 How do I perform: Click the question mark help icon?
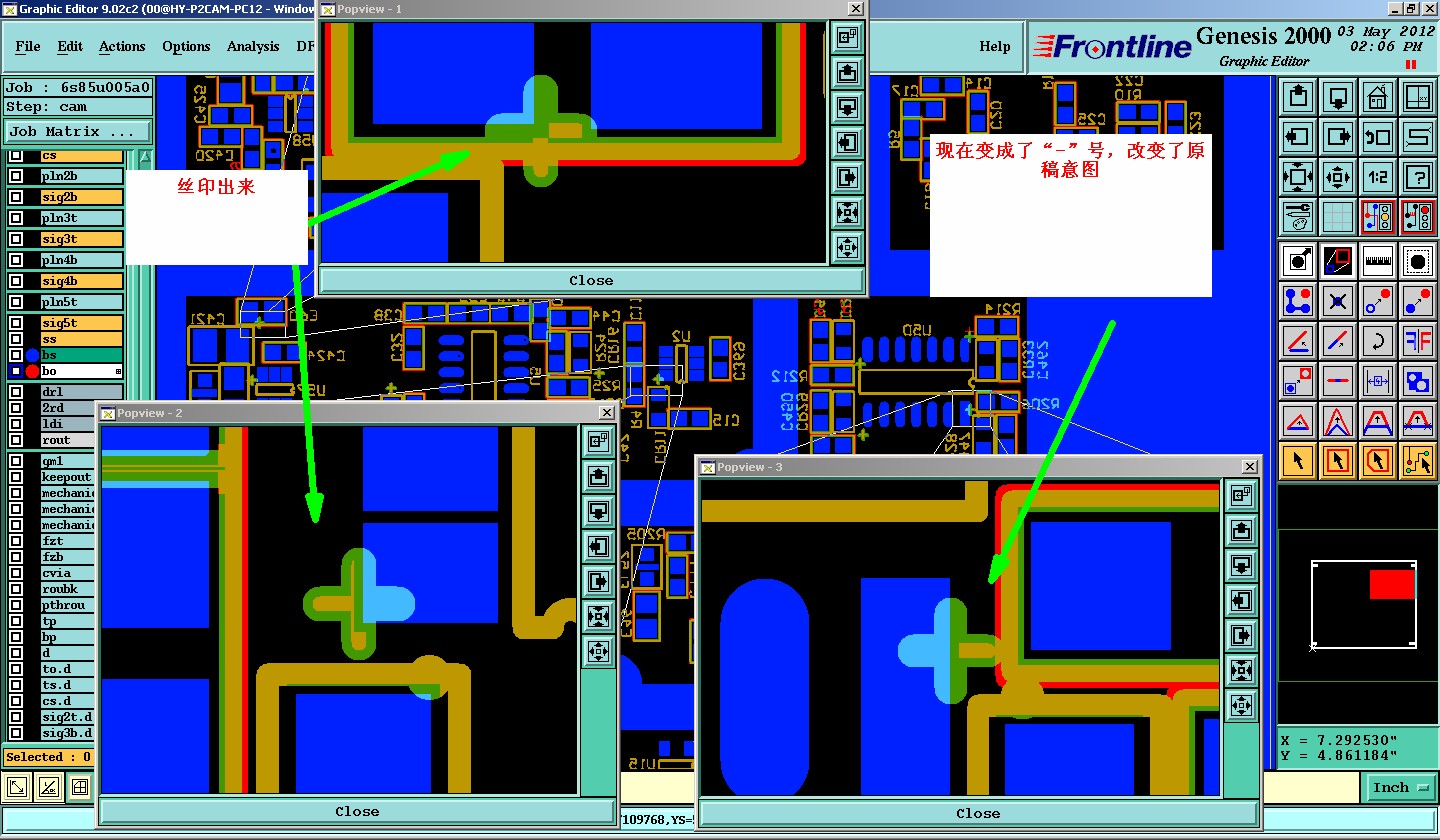click(x=1418, y=177)
